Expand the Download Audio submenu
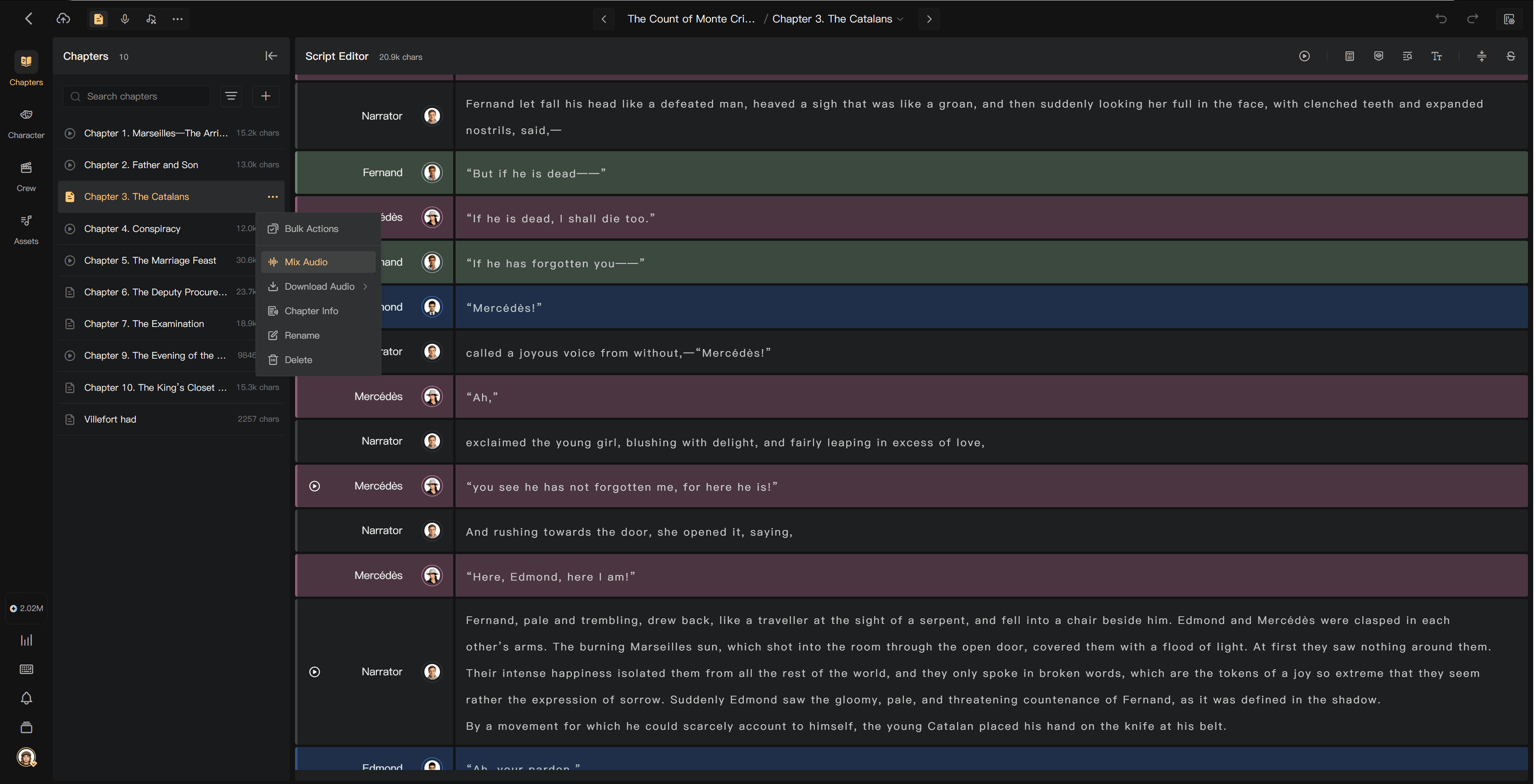 tap(318, 287)
